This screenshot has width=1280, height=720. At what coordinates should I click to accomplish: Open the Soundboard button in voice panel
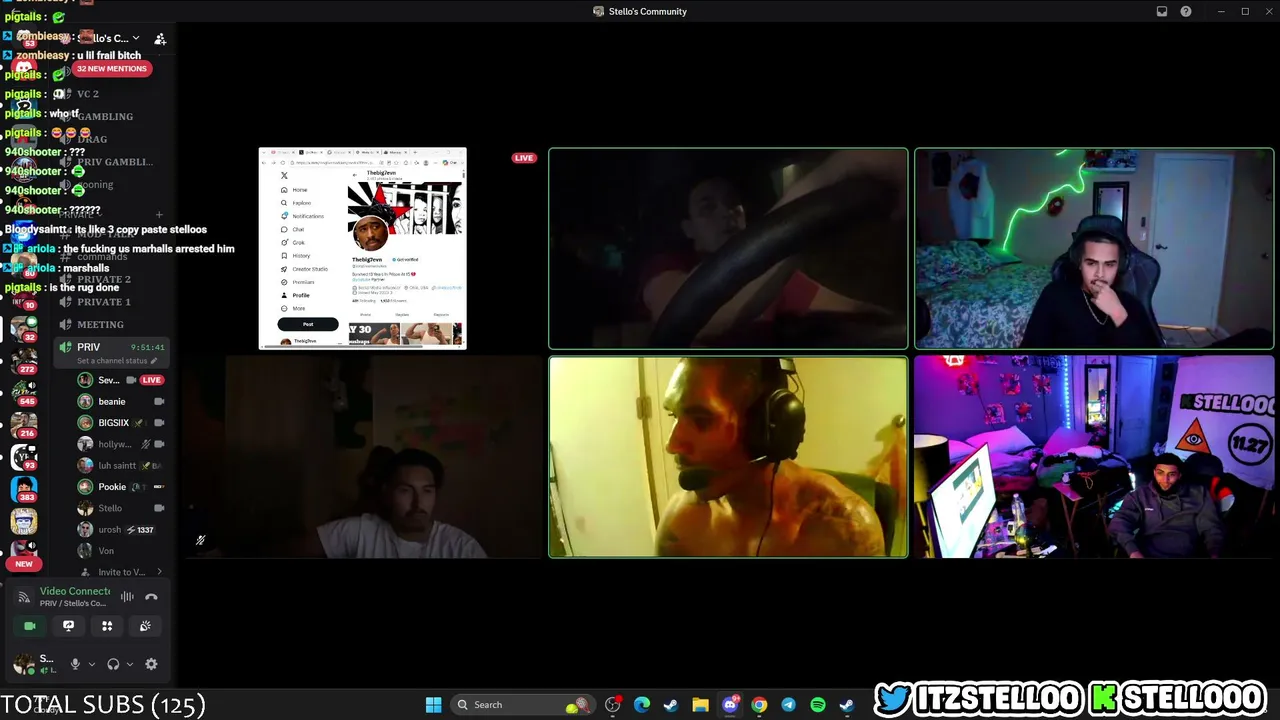(145, 626)
